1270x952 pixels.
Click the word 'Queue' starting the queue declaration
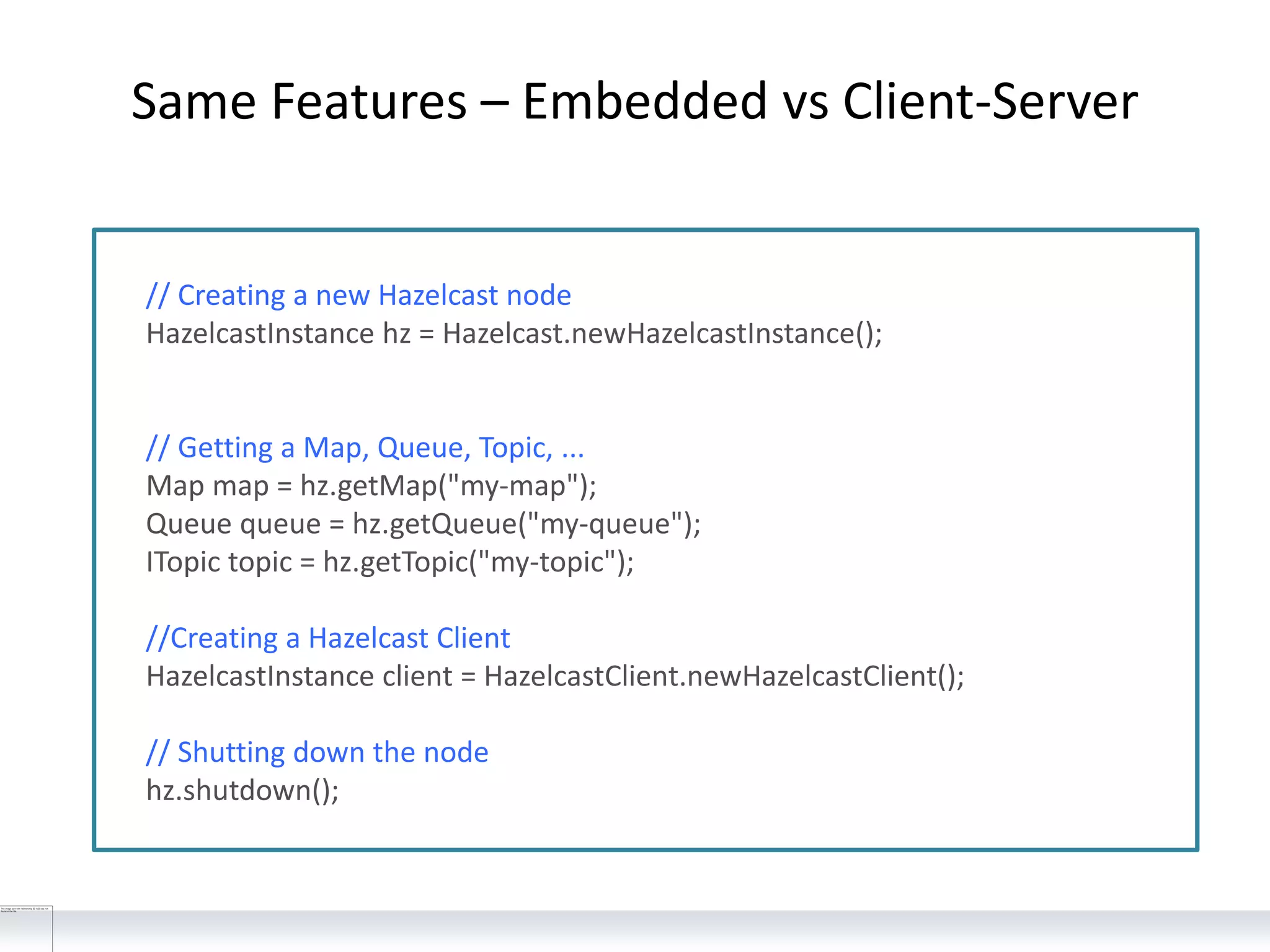[x=189, y=524]
